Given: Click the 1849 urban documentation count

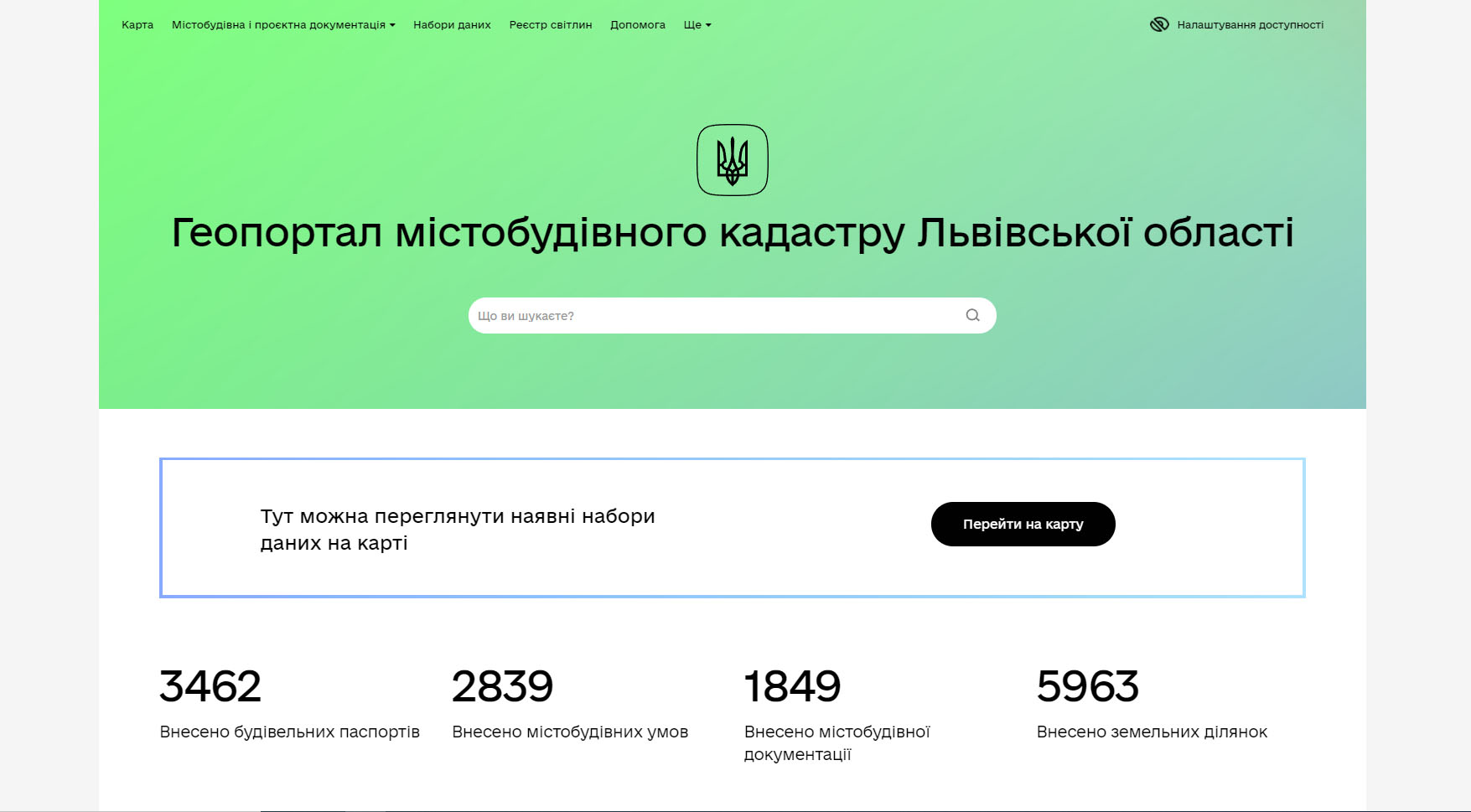Looking at the screenshot, I should pos(792,686).
